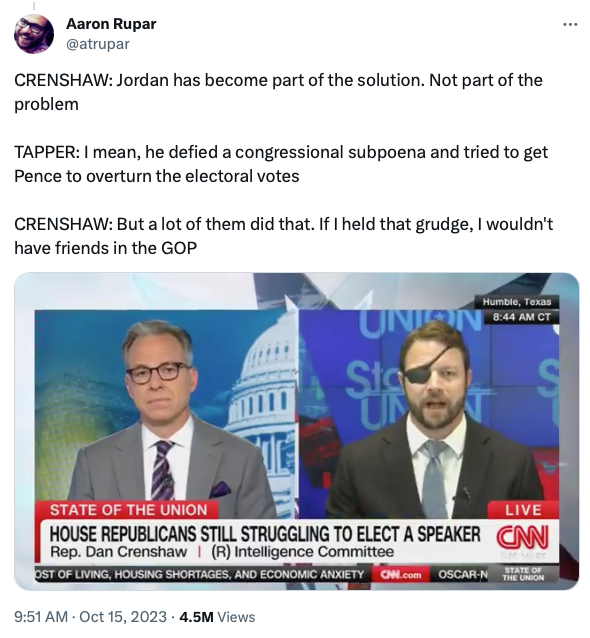Click the 9:51 AM timestamp
Image resolution: width=590 pixels, height=638 pixels.
point(41,617)
